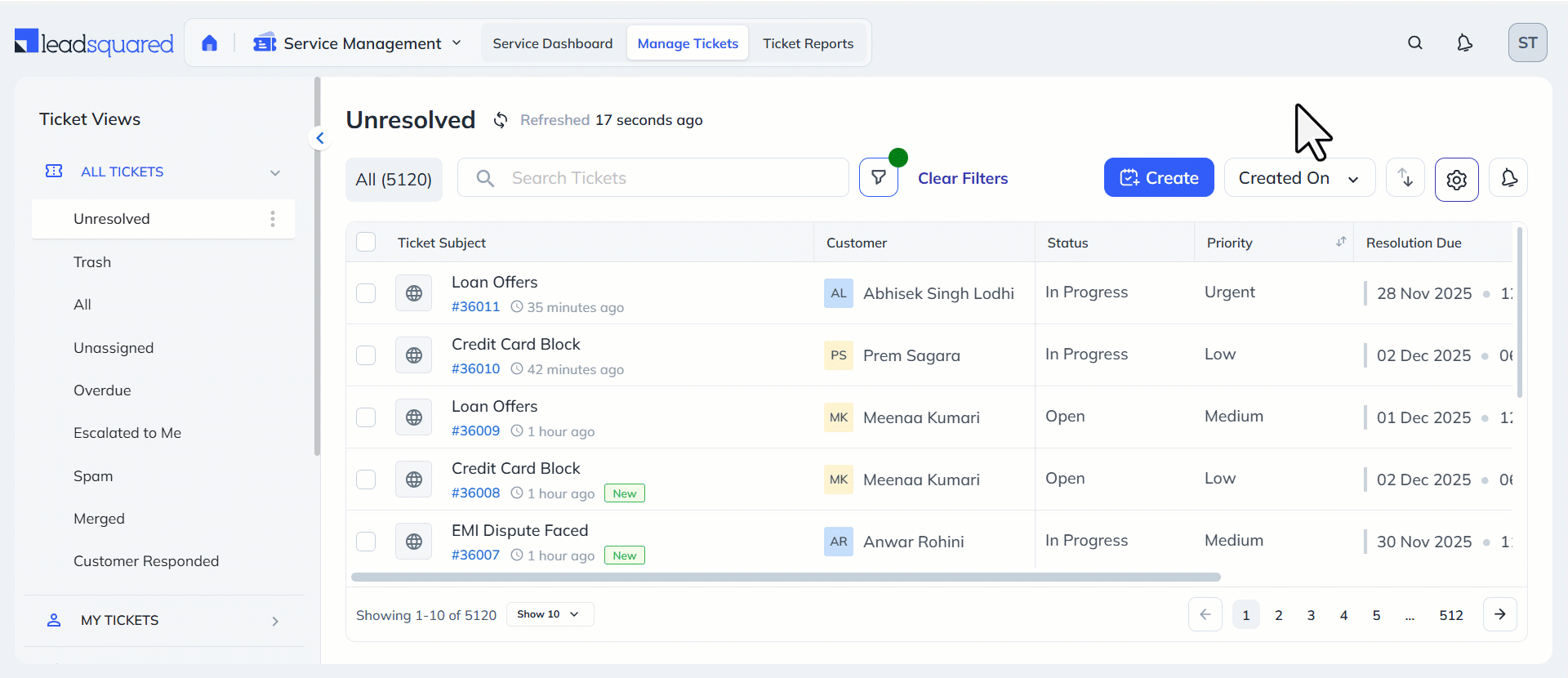Click web channel icon for ticket #36008
Screen dimensions: 1568x678
click(x=414, y=480)
